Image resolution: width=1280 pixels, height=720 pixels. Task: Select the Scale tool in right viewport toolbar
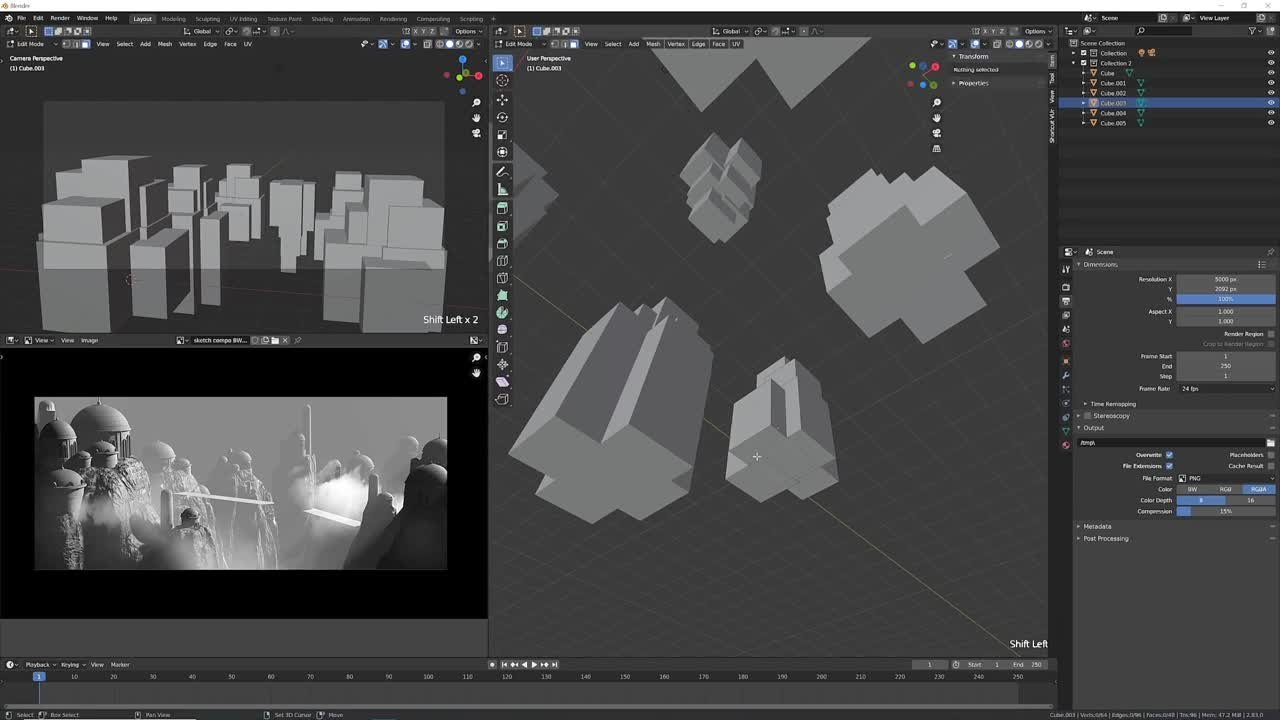pos(502,135)
